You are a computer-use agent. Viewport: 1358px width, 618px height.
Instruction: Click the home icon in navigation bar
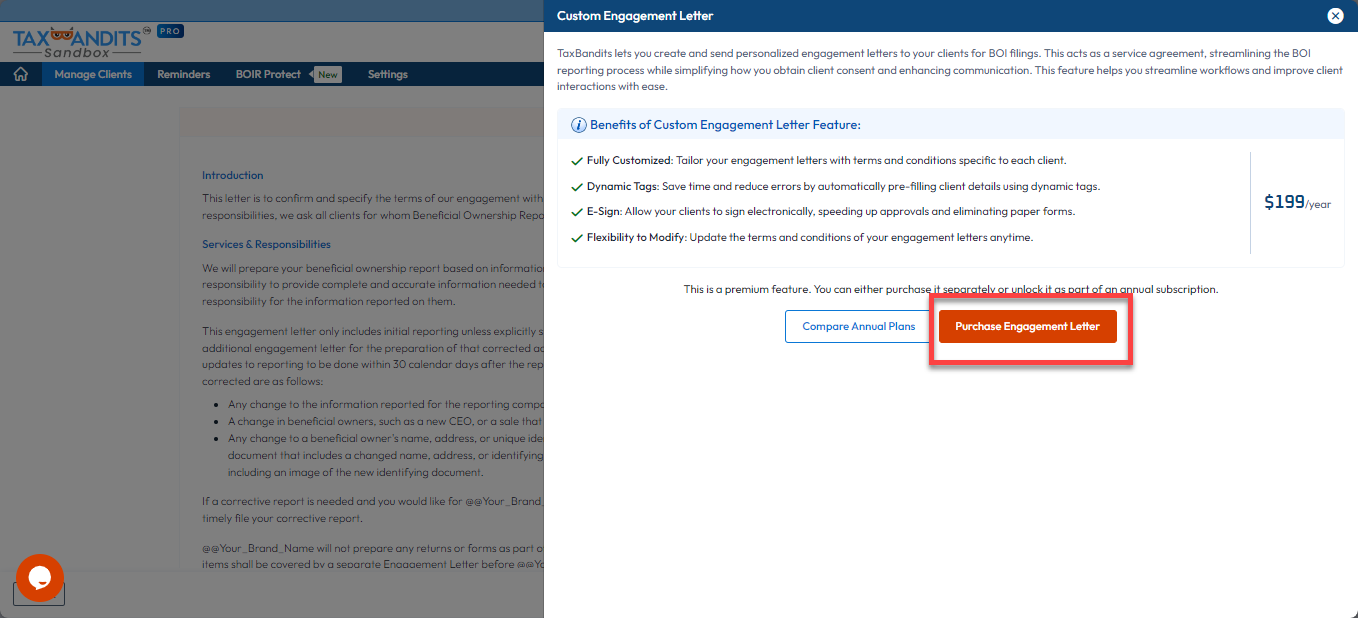click(x=21, y=74)
